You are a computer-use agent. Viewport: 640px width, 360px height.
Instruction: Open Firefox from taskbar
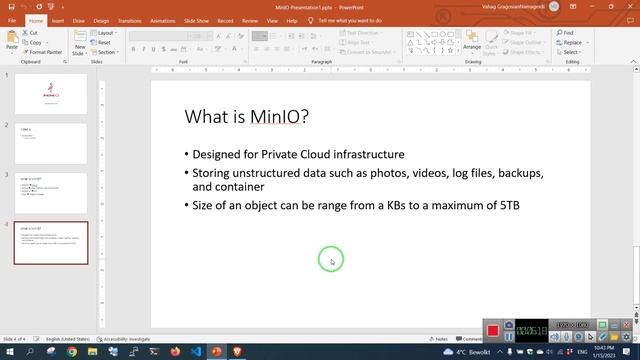pyautogui.click(x=175, y=351)
